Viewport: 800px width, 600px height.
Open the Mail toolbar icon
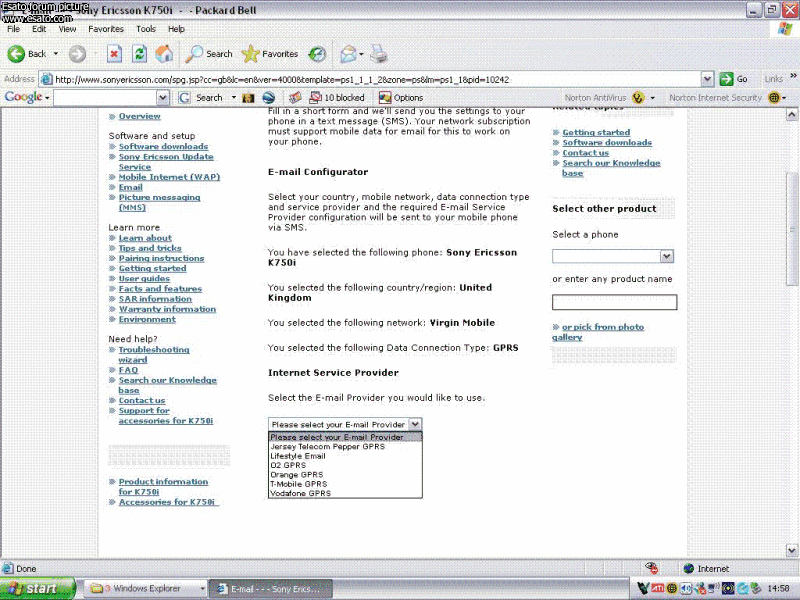(x=347, y=54)
